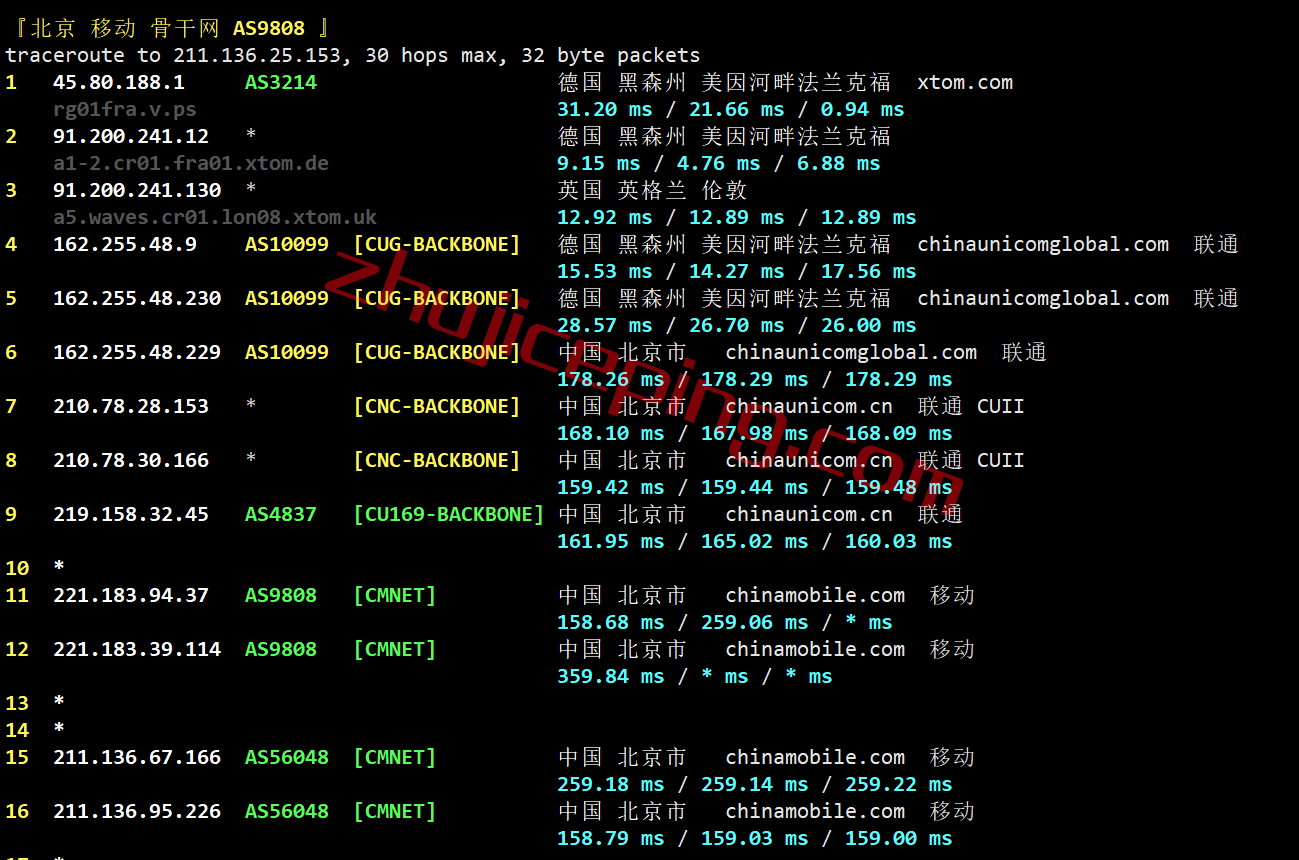This screenshot has width=1299, height=860.
Task: Click the [CU169-BACKBONE] tag
Action: click(x=449, y=514)
